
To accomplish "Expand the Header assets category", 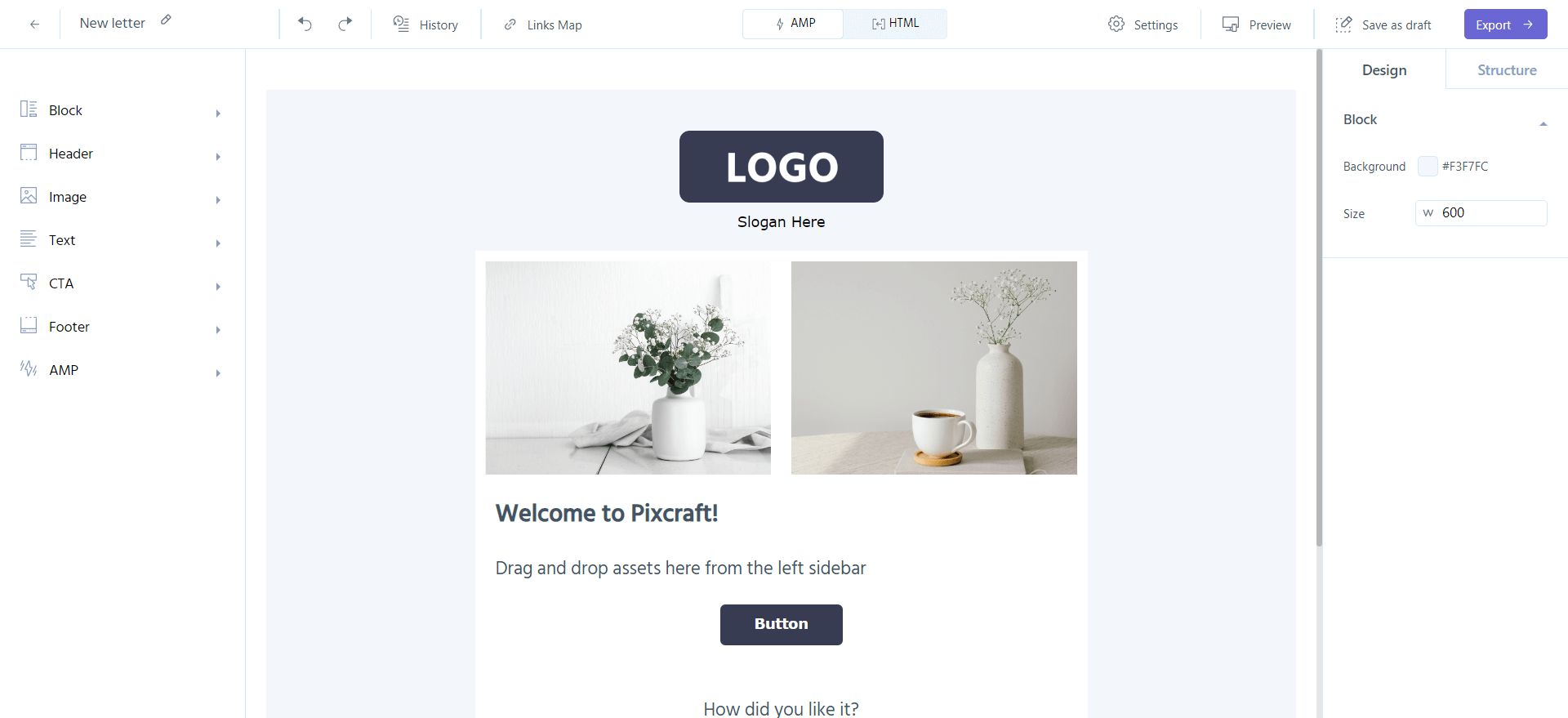I will [122, 154].
